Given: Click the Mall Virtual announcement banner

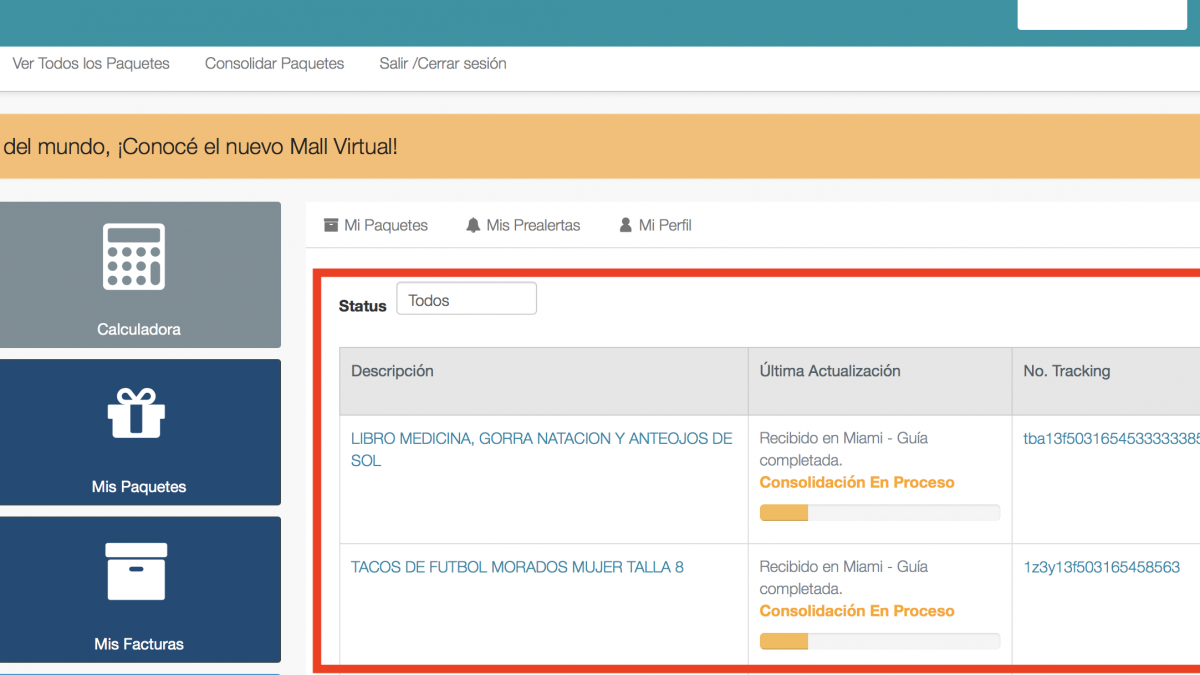Looking at the screenshot, I should [x=600, y=146].
